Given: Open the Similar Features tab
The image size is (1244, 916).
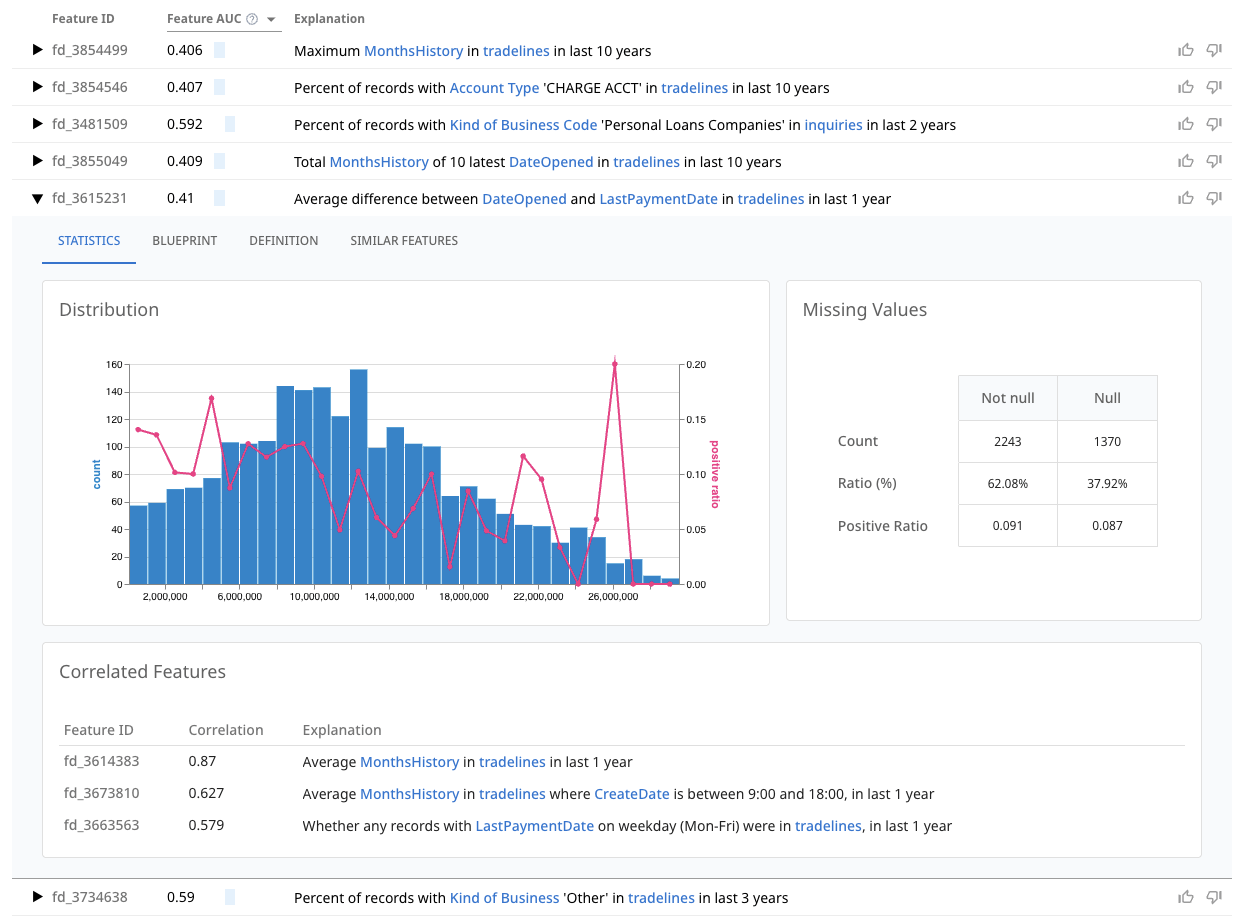Looking at the screenshot, I should [404, 240].
